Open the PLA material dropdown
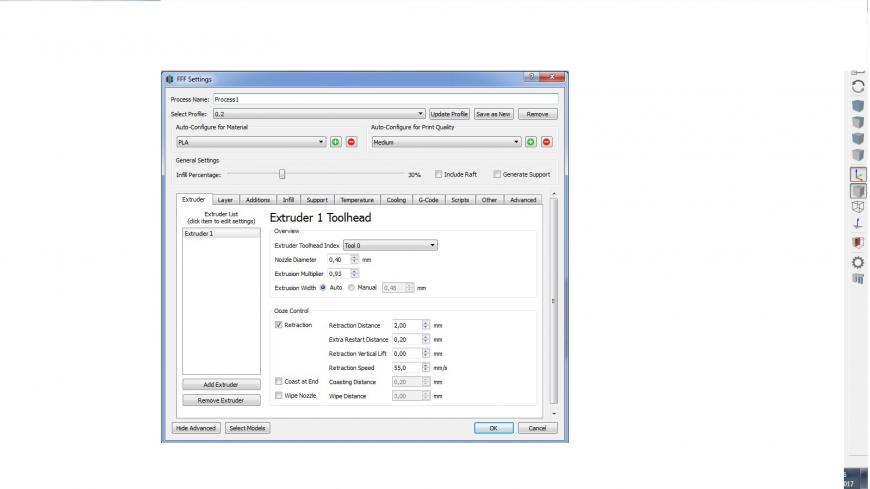The height and width of the screenshot is (489, 870). click(x=251, y=142)
